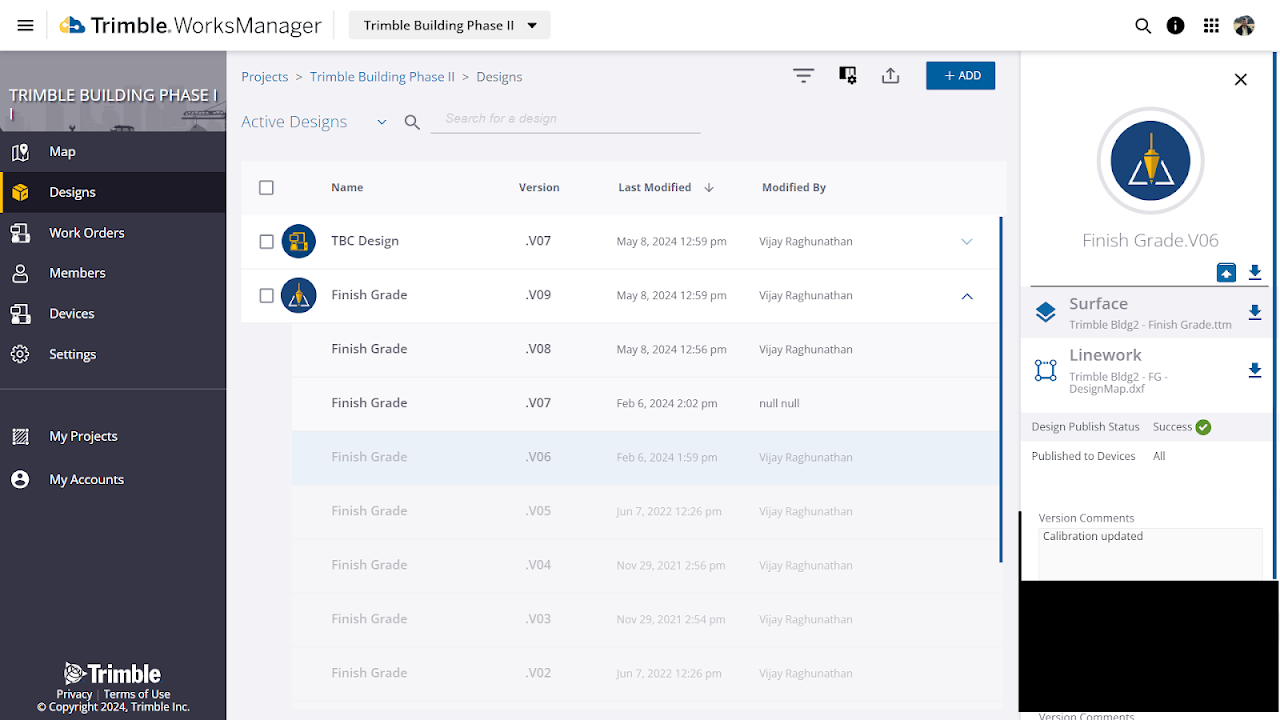Click the large Finish Grade.V06 design thumbnail

coord(1150,160)
